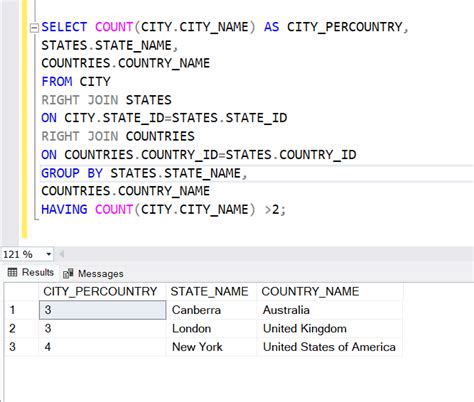Switch to the Messages tab
474x402 pixels.
tap(94, 274)
